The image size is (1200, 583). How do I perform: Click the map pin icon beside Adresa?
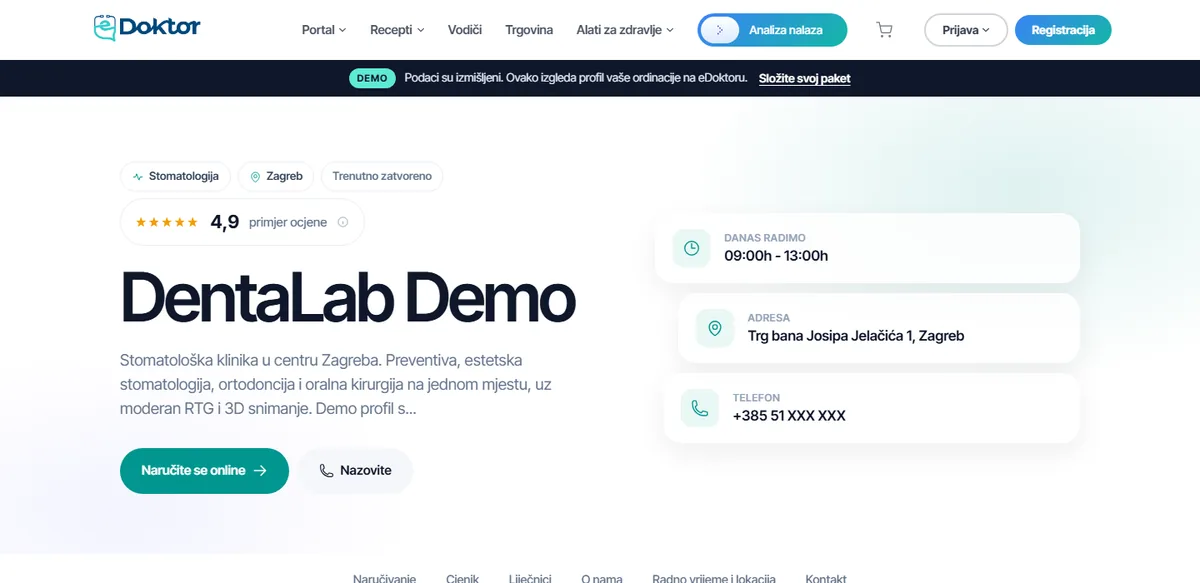click(715, 328)
